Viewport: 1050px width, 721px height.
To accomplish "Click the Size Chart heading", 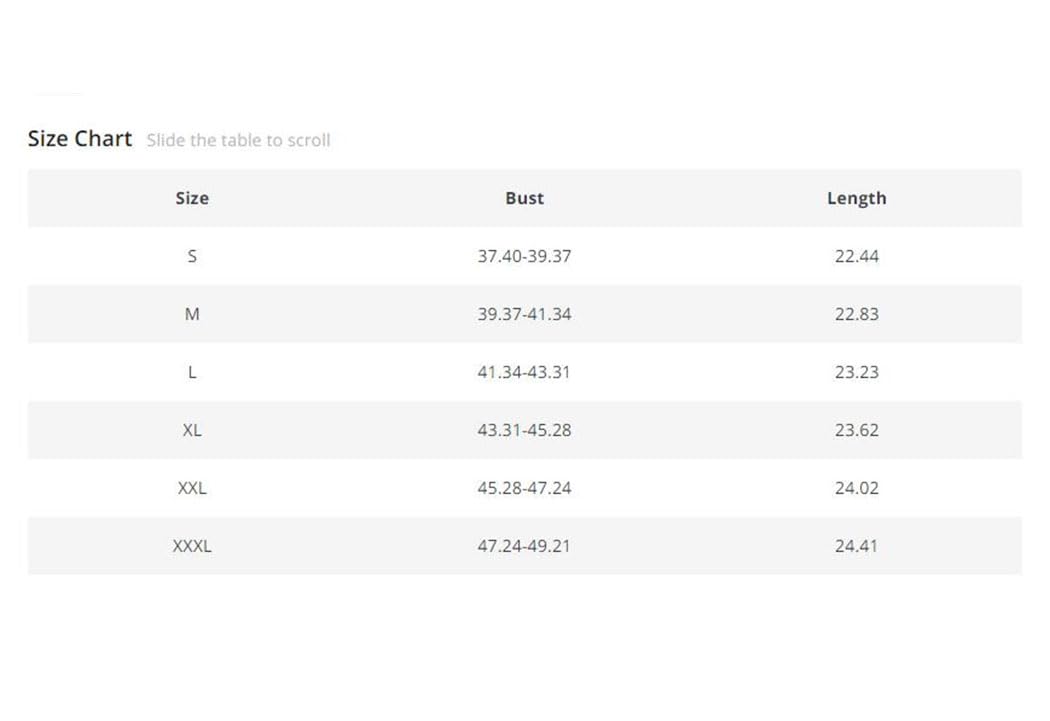I will click(x=80, y=139).
